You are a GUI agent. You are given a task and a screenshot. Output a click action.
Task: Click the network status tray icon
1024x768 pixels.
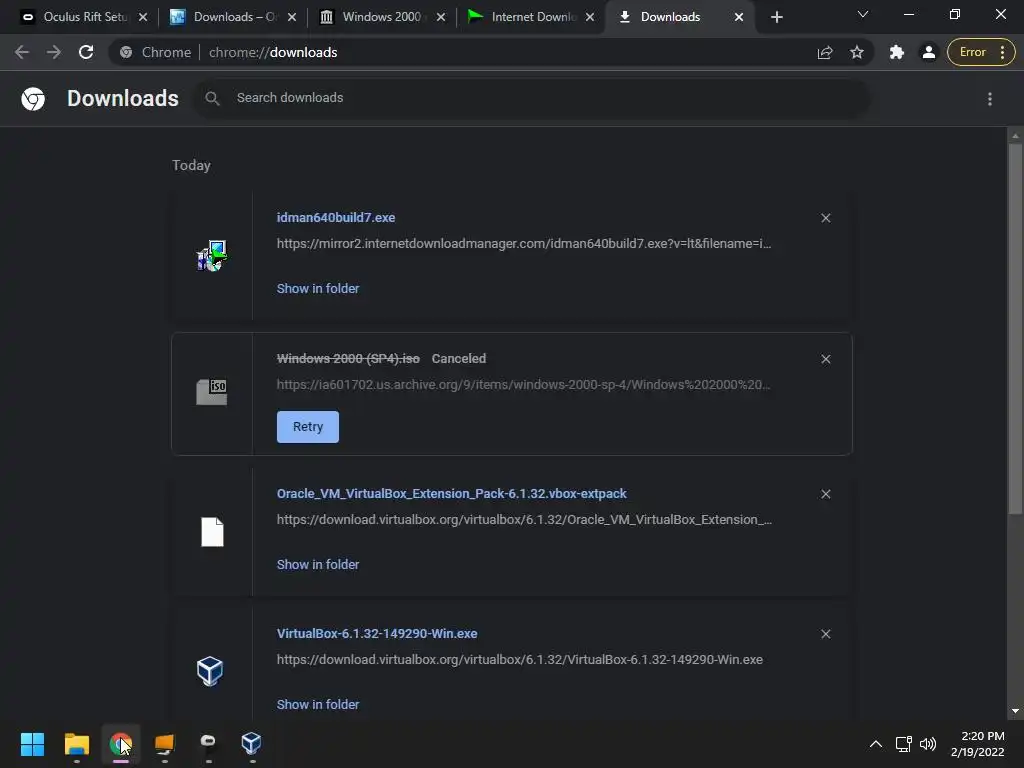click(x=903, y=744)
